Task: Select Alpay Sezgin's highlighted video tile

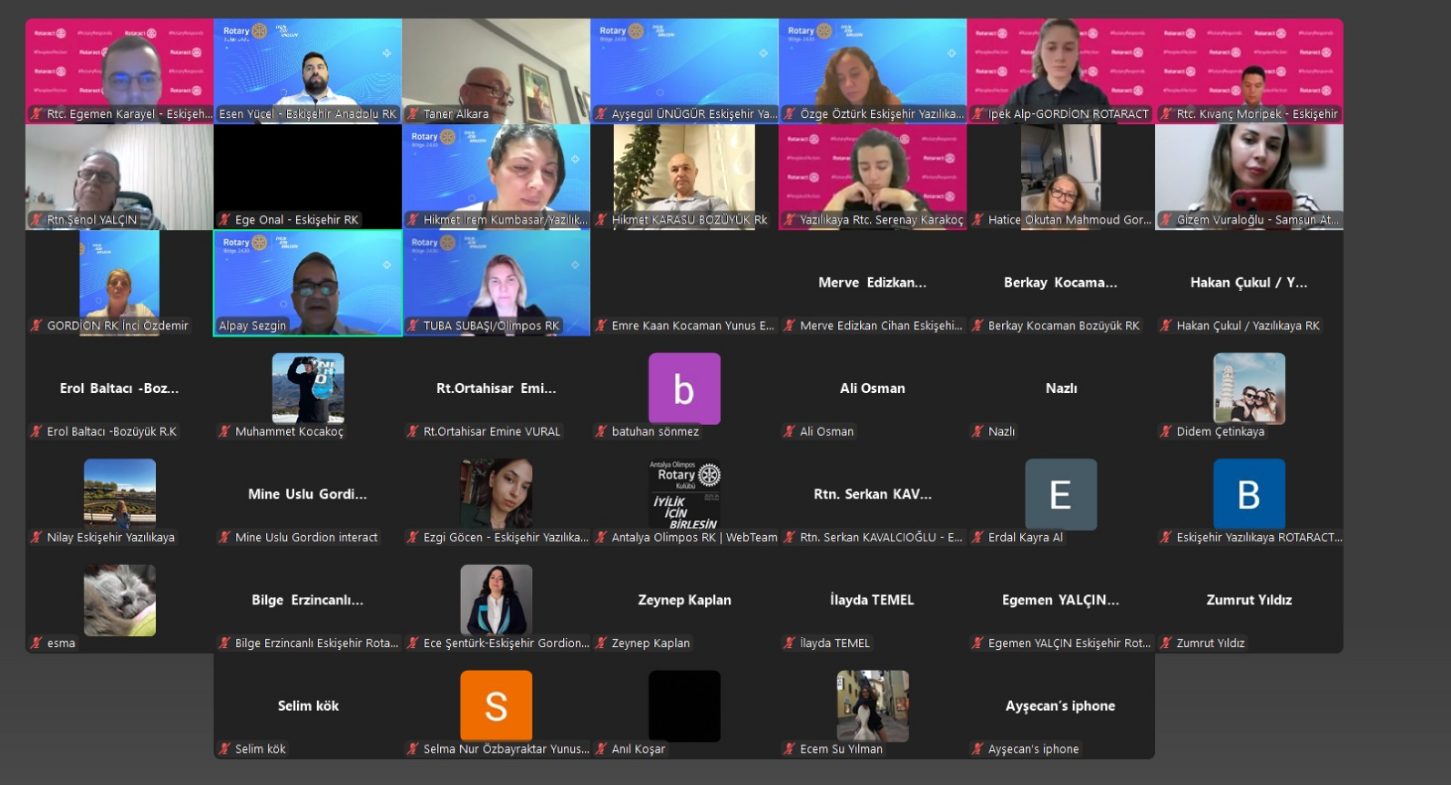Action: click(x=308, y=282)
